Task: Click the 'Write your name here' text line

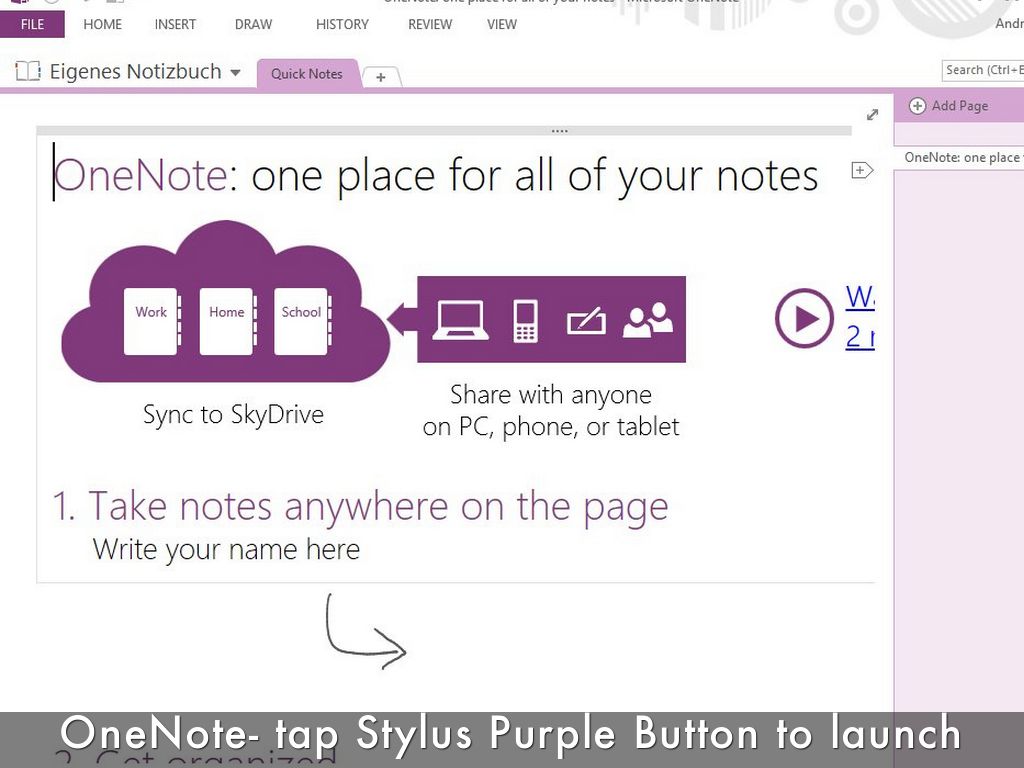Action: click(x=226, y=549)
